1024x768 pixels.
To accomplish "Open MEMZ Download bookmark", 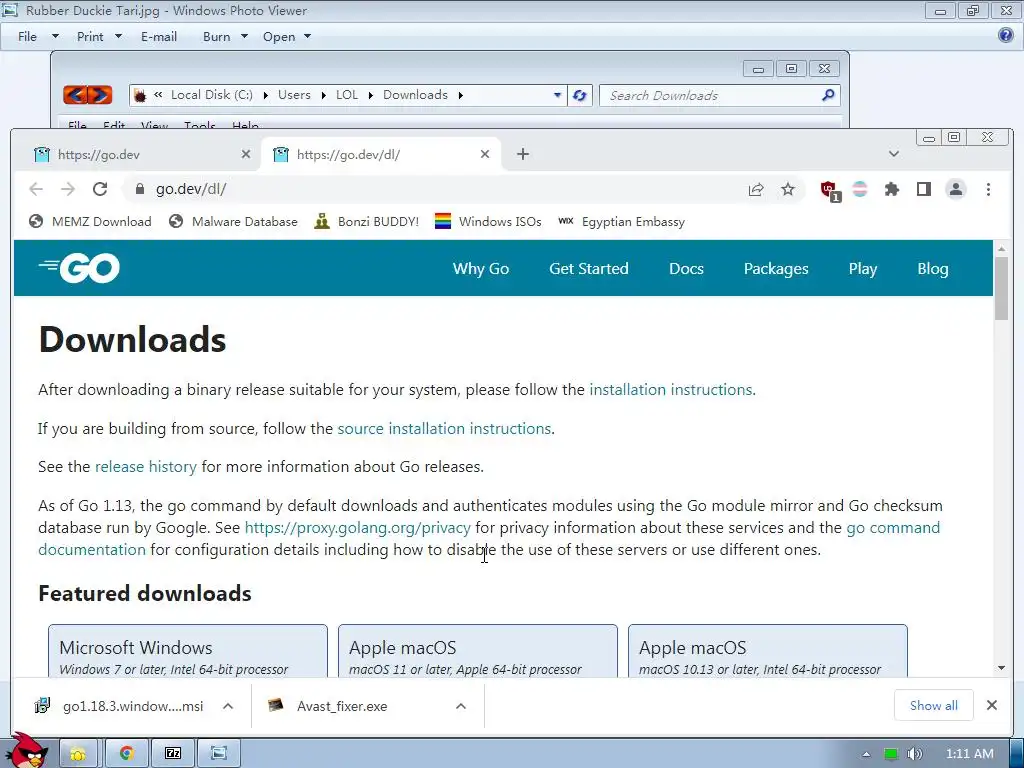I will 90,221.
